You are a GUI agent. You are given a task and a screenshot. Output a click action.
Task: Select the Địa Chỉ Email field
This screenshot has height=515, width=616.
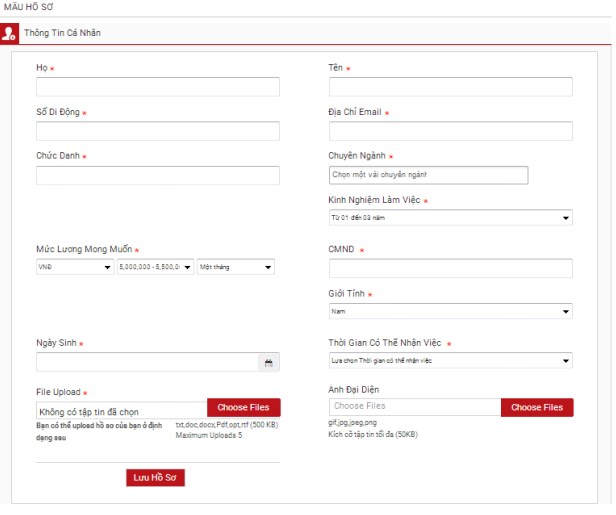450,131
